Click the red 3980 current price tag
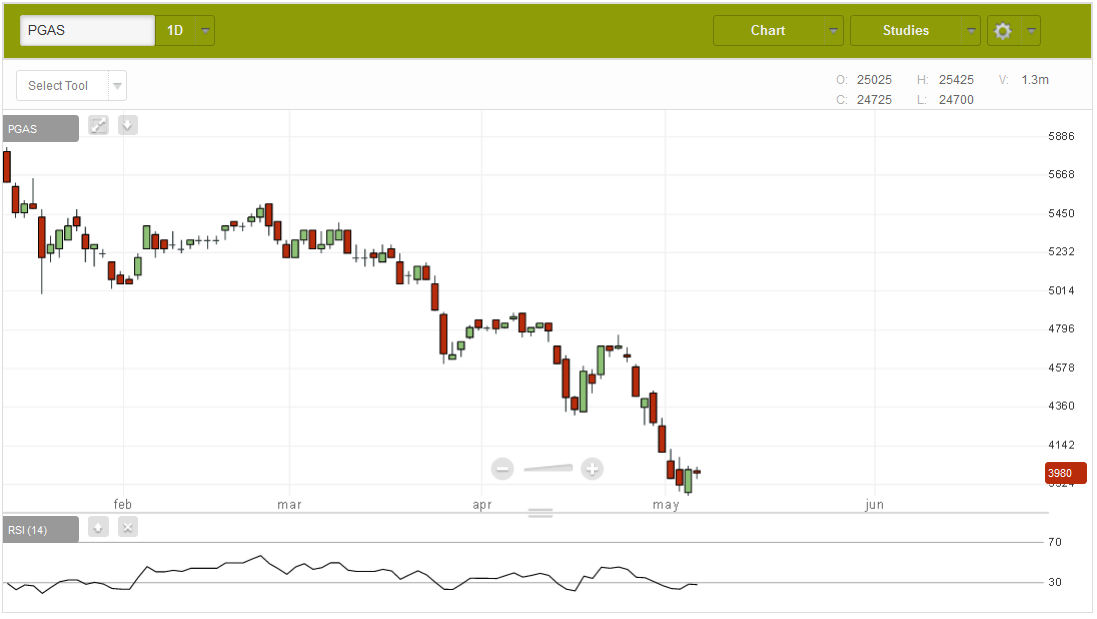This screenshot has width=1097, height=619. tap(1065, 473)
